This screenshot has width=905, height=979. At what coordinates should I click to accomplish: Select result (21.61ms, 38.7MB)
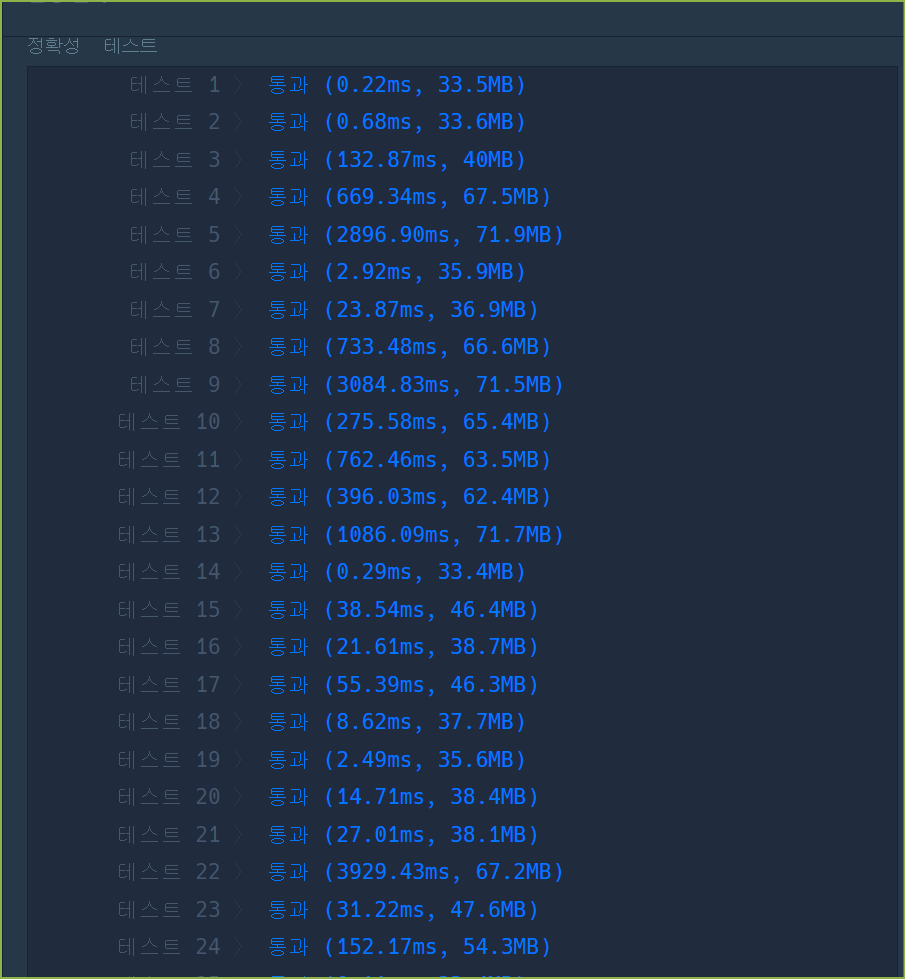coord(431,647)
